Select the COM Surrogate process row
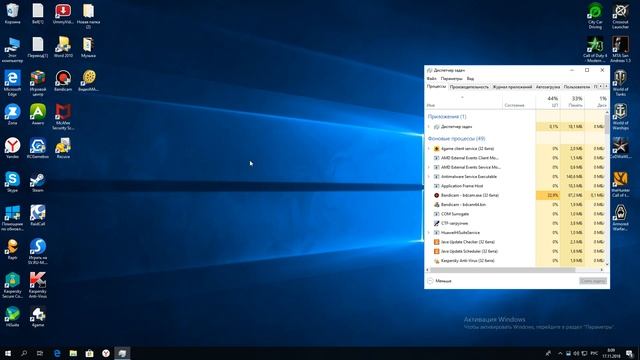Image resolution: width=640 pixels, height=360 pixels. click(x=516, y=214)
